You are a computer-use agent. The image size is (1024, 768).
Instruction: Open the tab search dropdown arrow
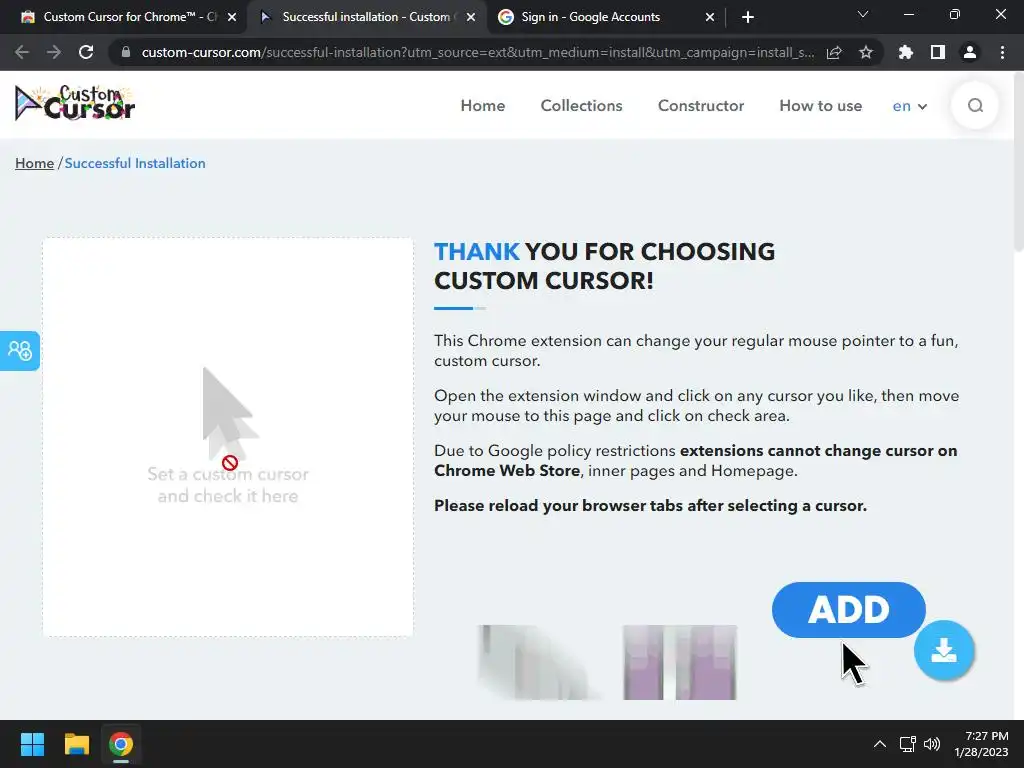pos(863,14)
